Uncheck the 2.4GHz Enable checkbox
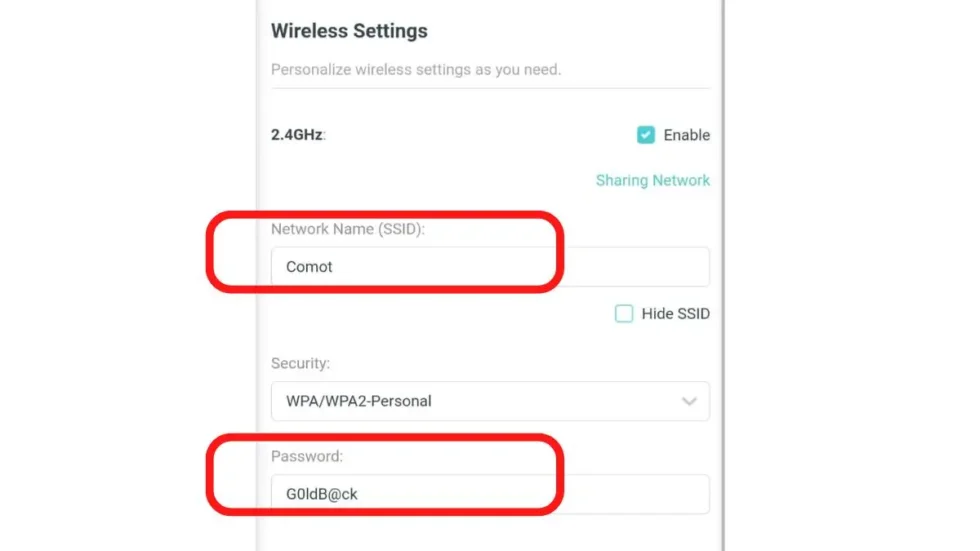This screenshot has height=551, width=980. pyautogui.click(x=646, y=135)
